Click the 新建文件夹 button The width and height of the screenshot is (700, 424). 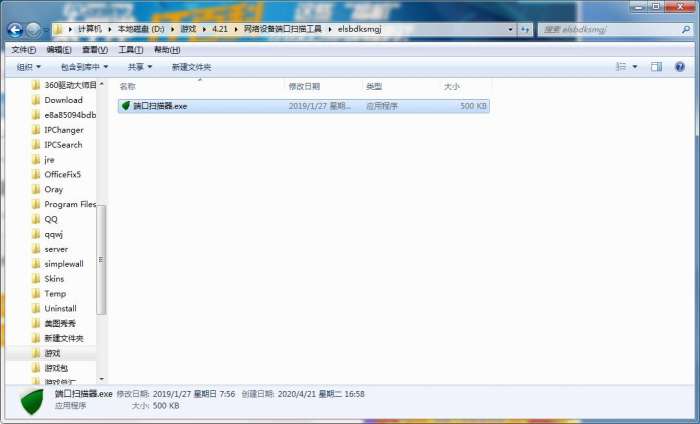coord(192,67)
